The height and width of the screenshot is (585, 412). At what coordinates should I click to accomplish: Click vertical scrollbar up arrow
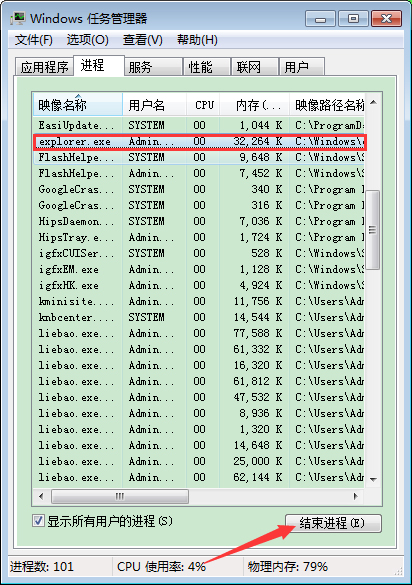373,102
